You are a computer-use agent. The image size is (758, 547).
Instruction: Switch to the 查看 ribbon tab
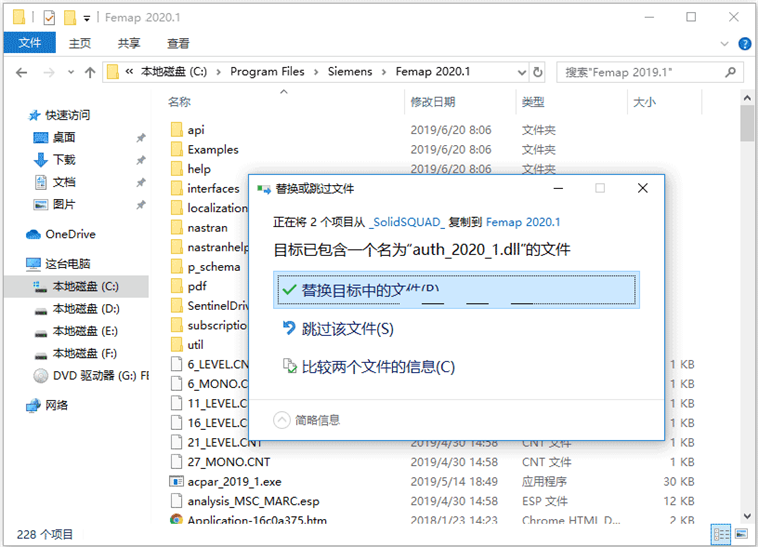point(178,43)
